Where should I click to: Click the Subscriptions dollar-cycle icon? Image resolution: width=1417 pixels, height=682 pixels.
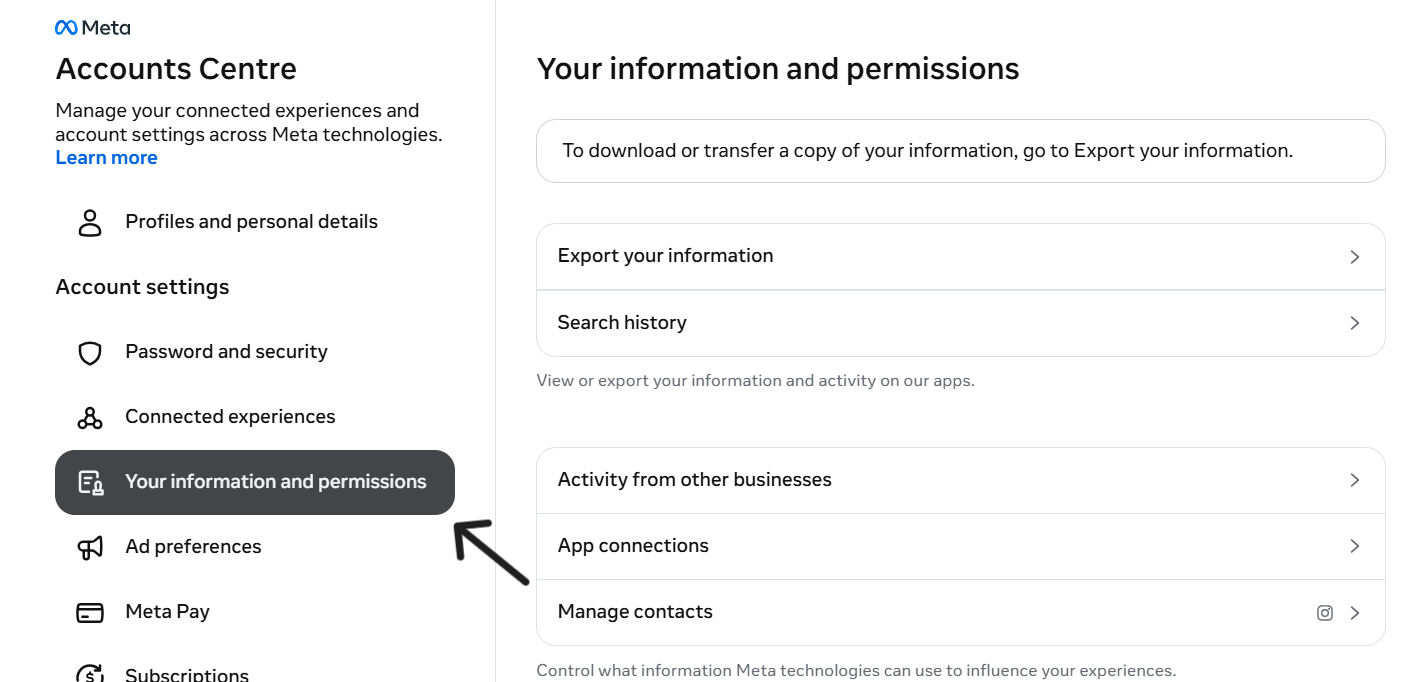pyautogui.click(x=90, y=674)
